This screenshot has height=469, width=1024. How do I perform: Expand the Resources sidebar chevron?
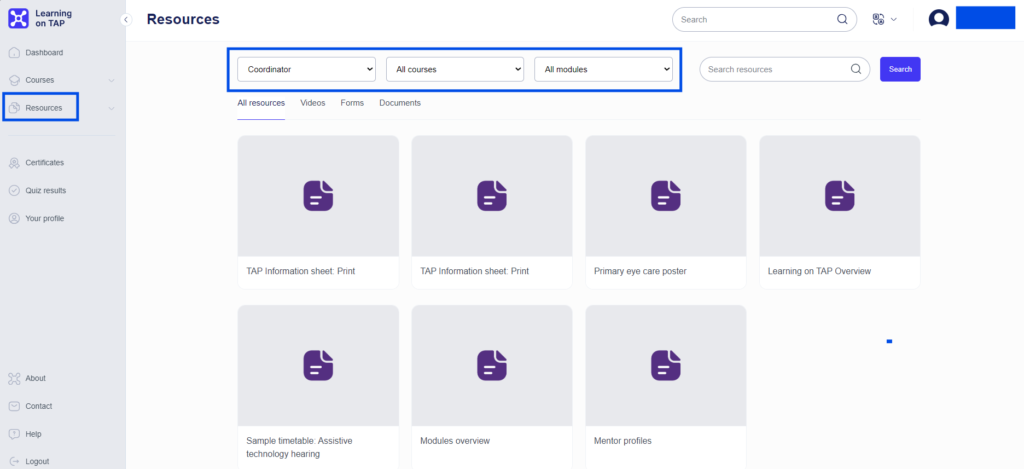(111, 108)
